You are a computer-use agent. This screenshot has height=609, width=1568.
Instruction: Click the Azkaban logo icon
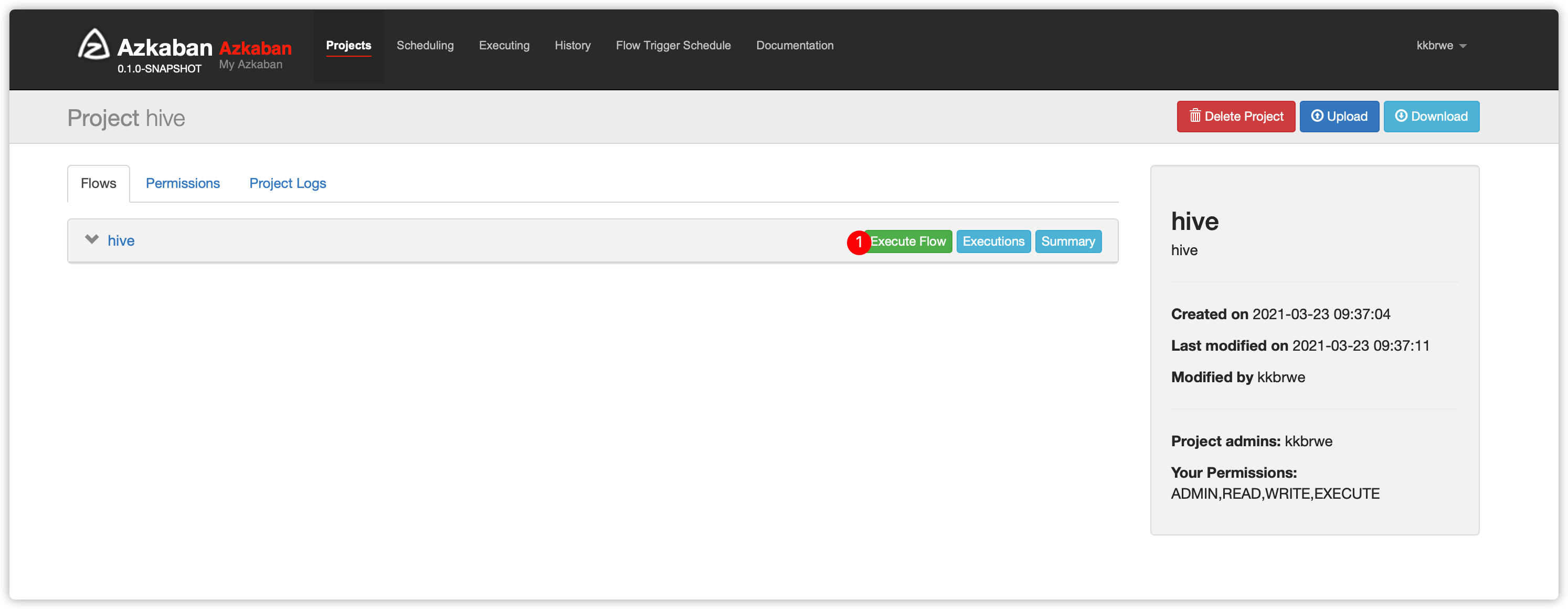tap(94, 44)
